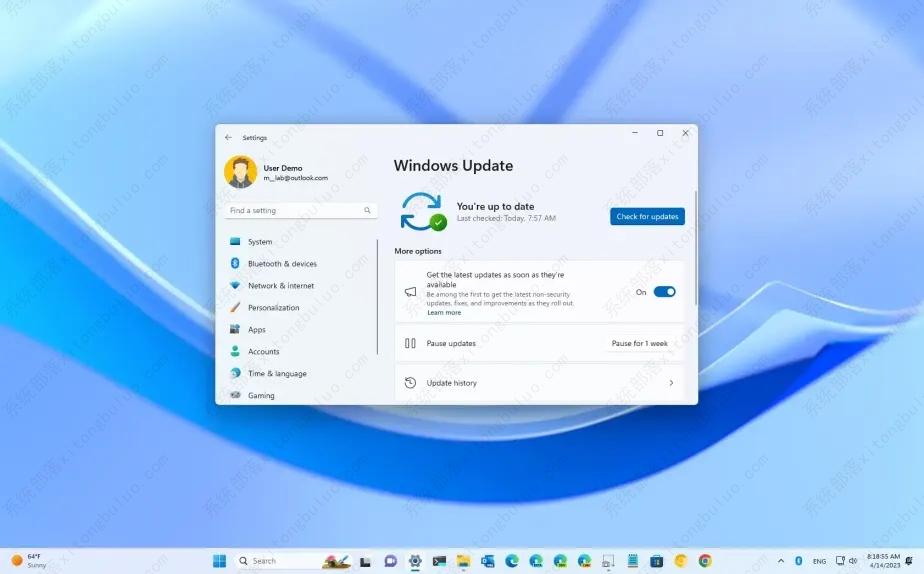Click the Update history chevron arrow
This screenshot has width=924, height=574.
[x=671, y=382]
